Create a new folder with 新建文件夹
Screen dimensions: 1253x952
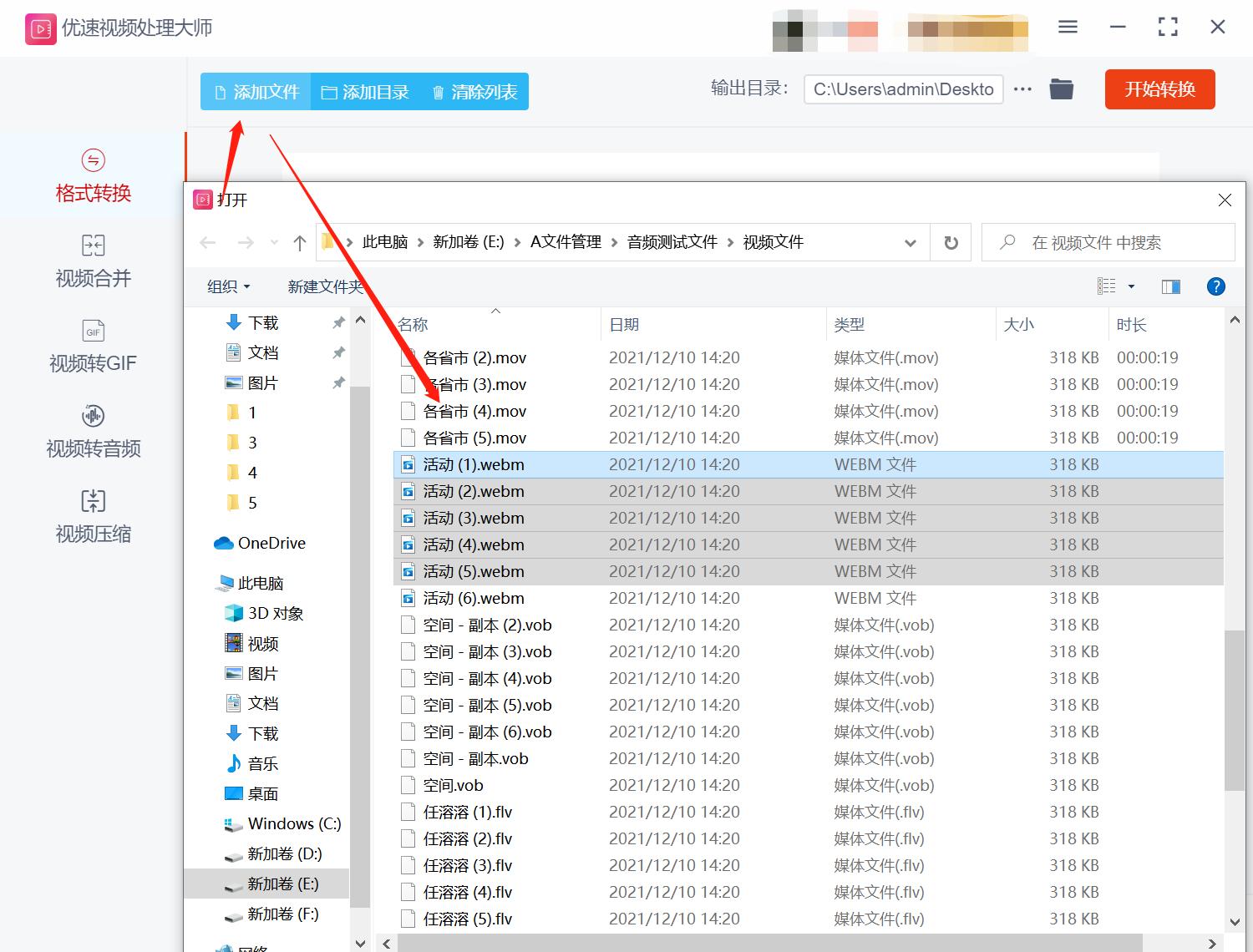click(x=325, y=286)
